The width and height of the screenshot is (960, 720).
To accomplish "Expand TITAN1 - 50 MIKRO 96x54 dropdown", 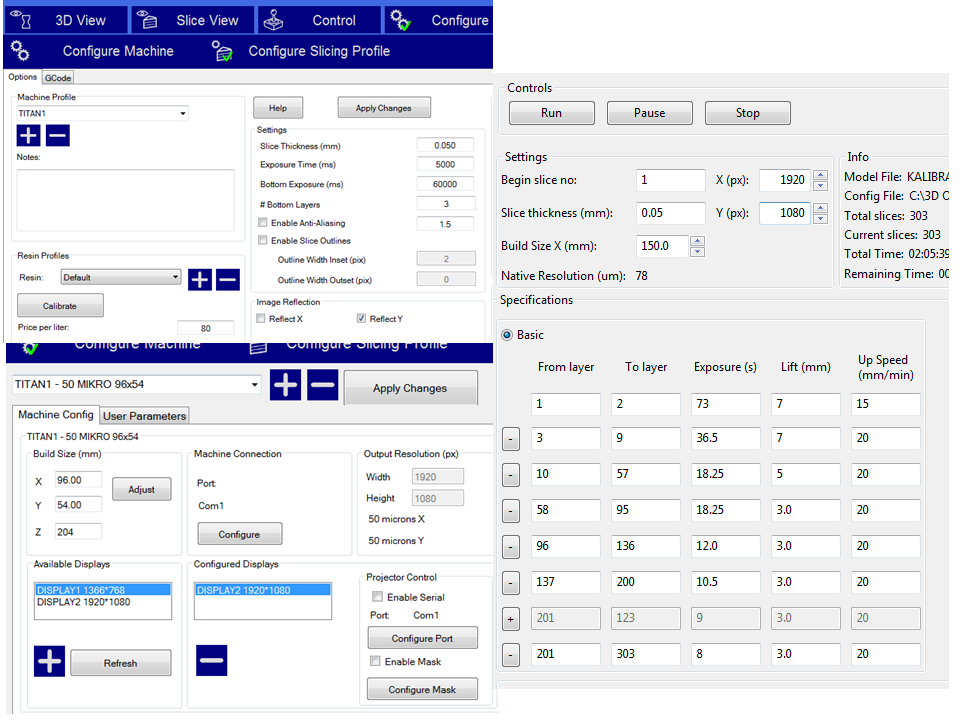I will tap(254, 385).
